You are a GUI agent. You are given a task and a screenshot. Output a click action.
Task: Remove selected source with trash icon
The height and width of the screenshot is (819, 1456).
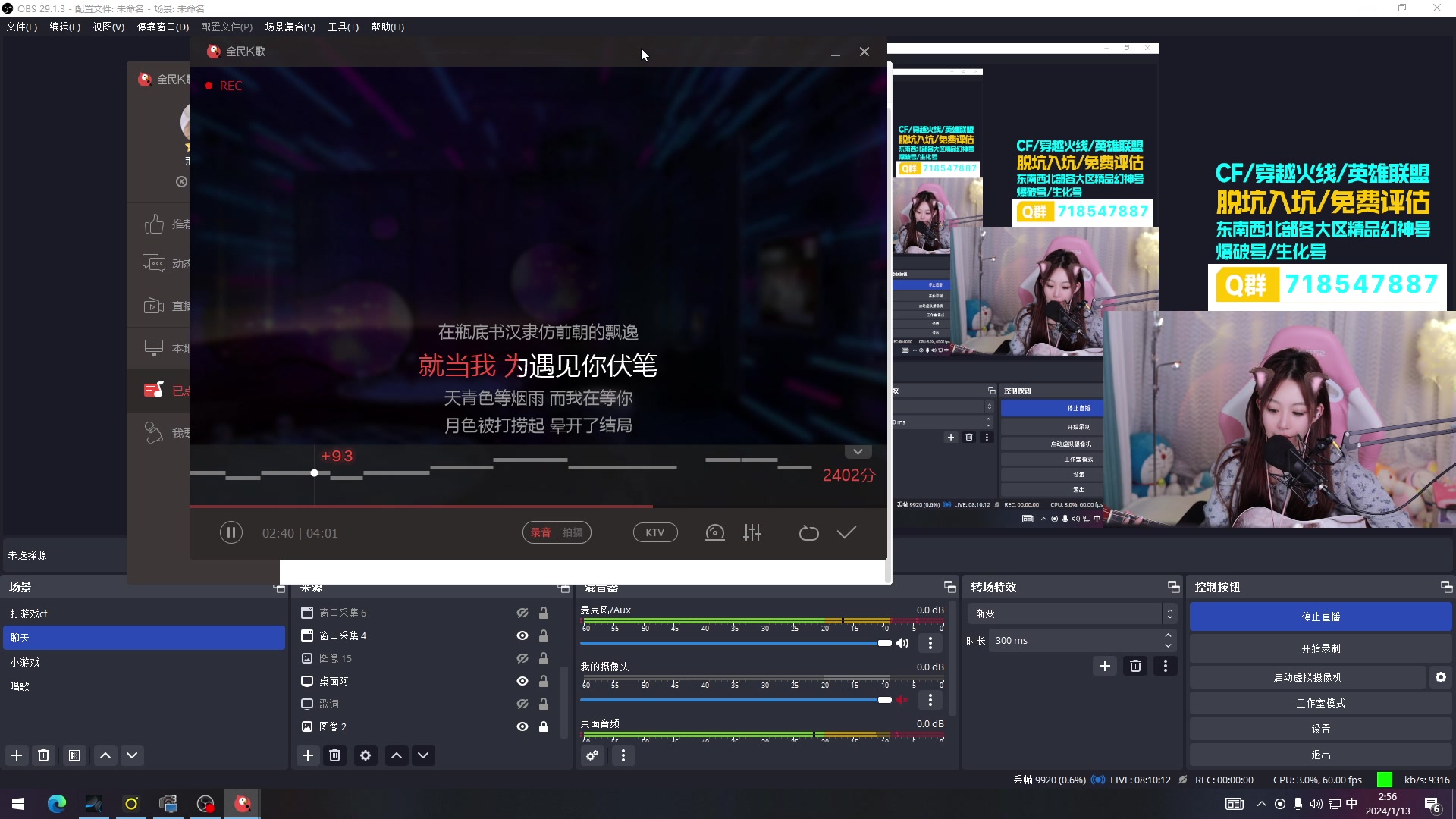tap(334, 755)
